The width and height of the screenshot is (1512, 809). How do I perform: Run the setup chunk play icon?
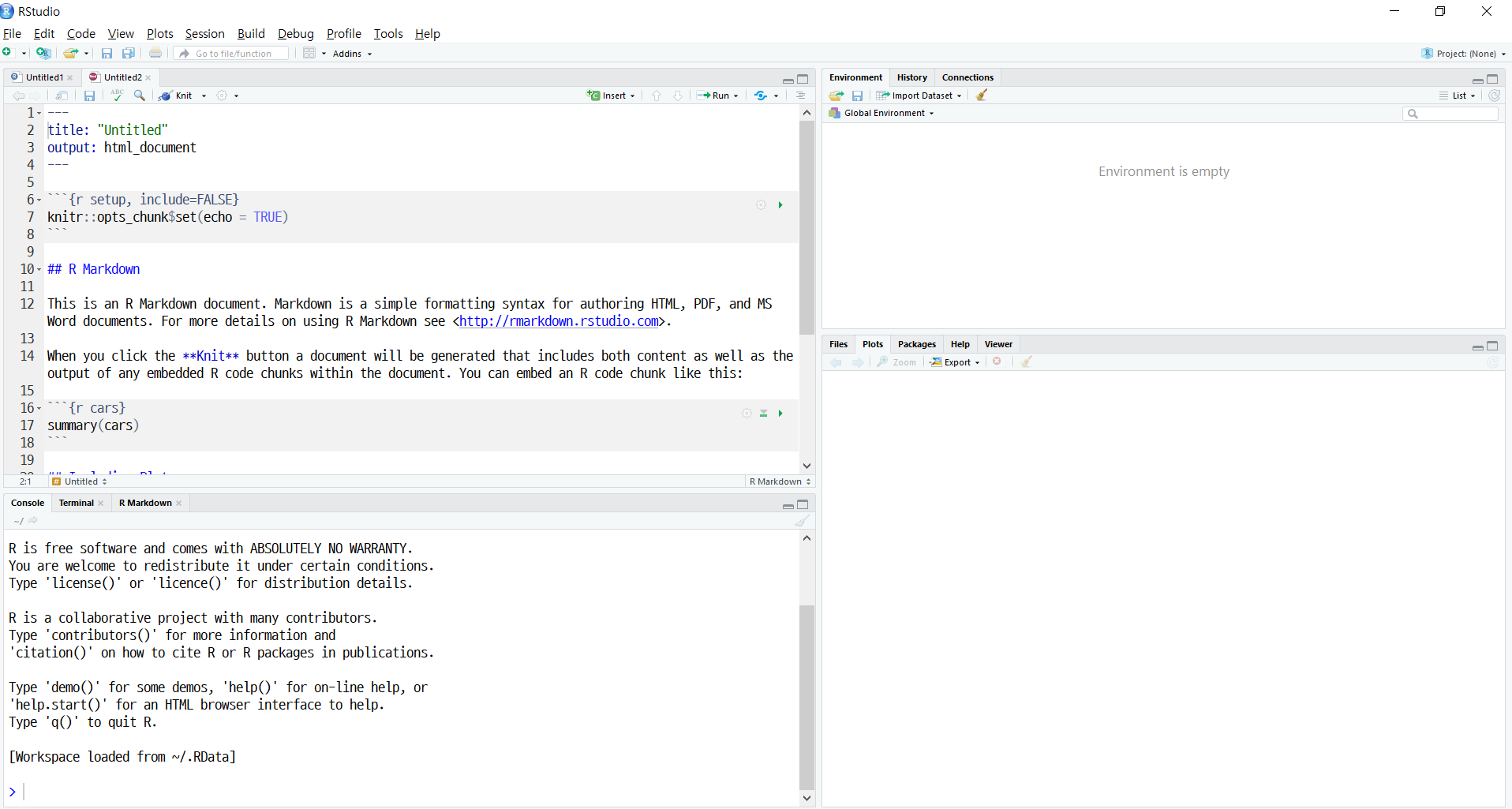point(780,205)
